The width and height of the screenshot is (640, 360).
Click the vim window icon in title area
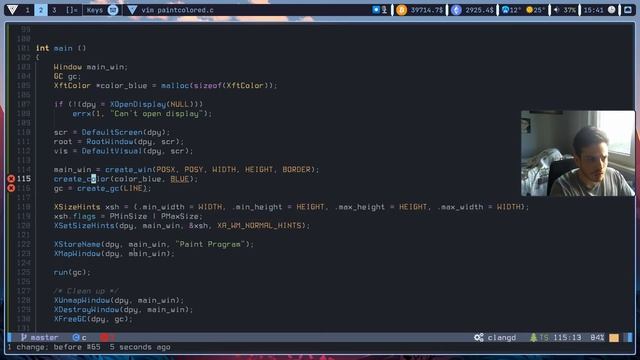coord(132,10)
